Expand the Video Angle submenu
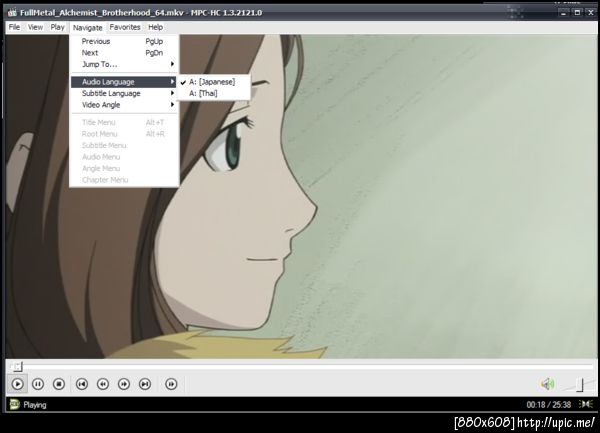This screenshot has height=433, width=600. point(124,105)
